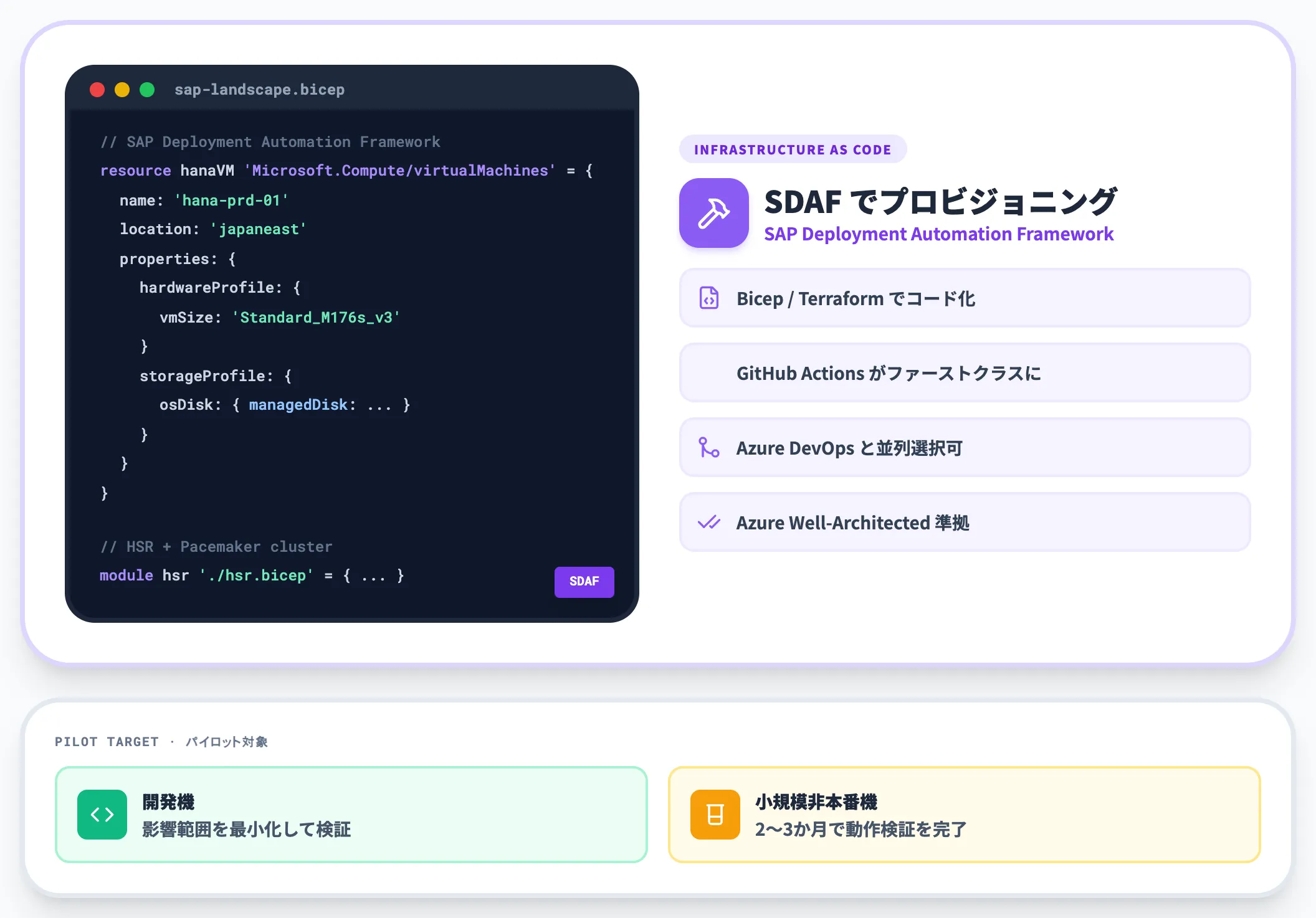The width and height of the screenshot is (1316, 918).
Task: Click the green code brackets icon in 開発機 card
Action: [x=102, y=815]
